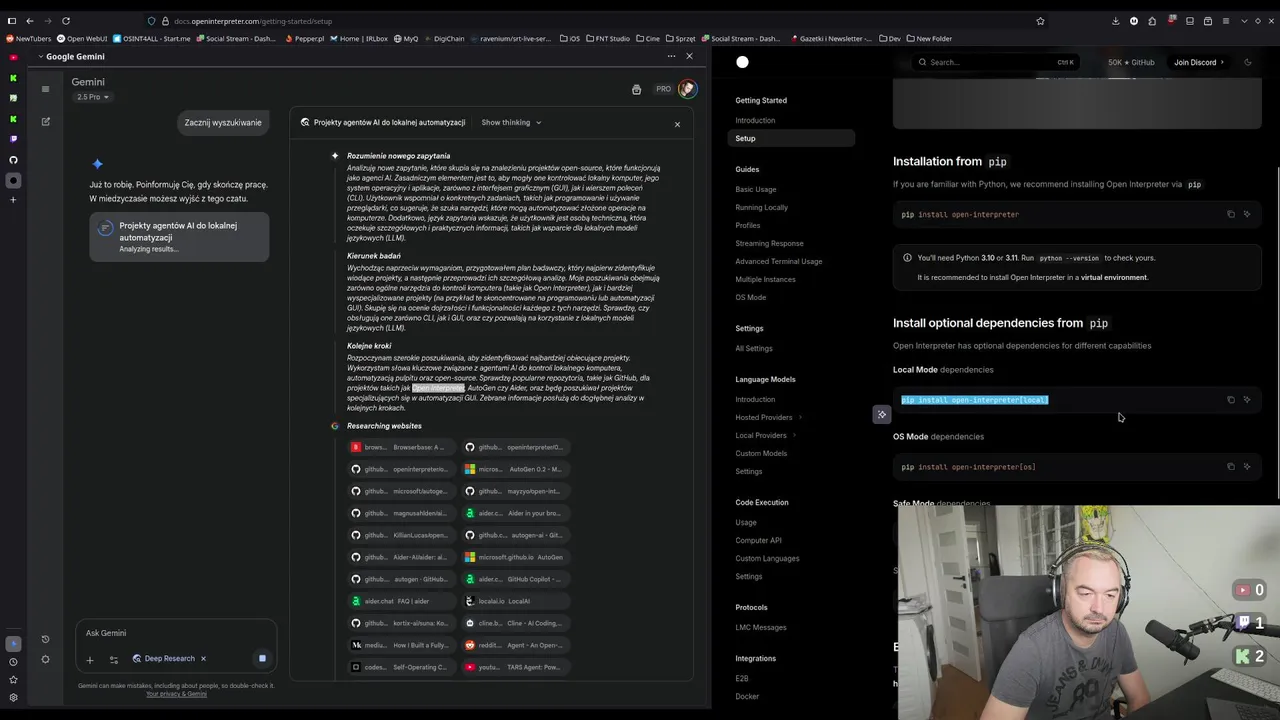This screenshot has width=1280, height=720.
Task: Open the Your privacy & Gemini link
Action: point(176,693)
